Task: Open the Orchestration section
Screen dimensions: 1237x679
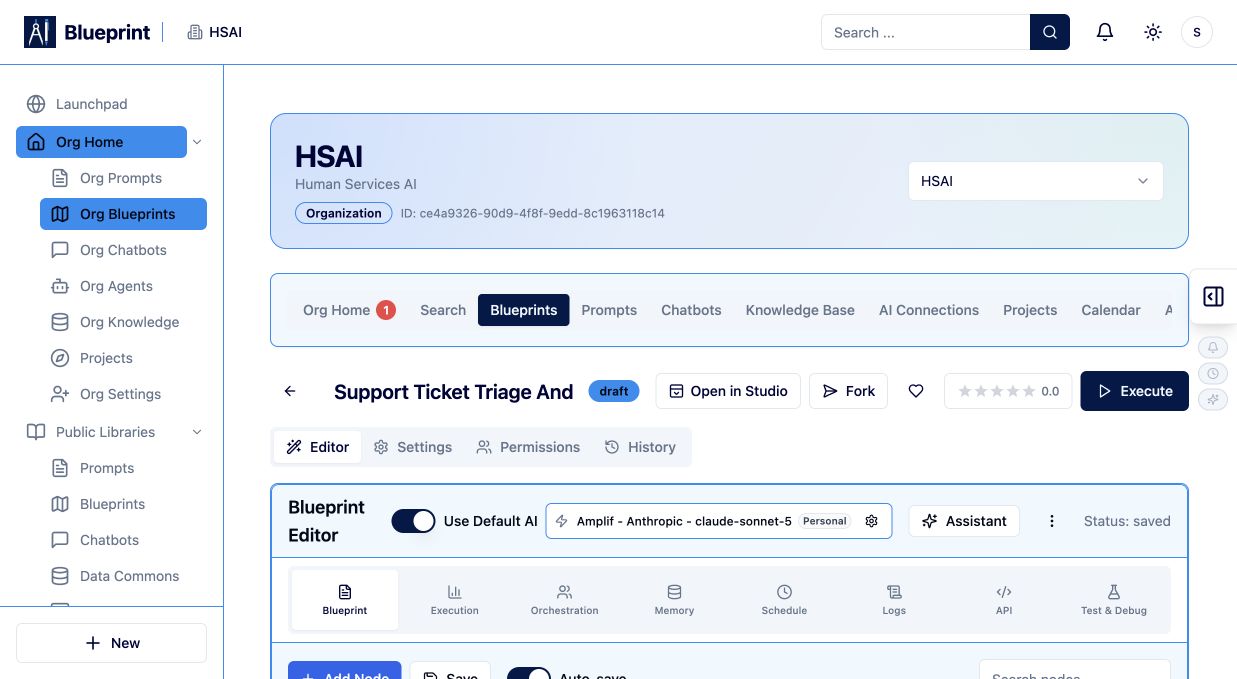Action: point(565,600)
